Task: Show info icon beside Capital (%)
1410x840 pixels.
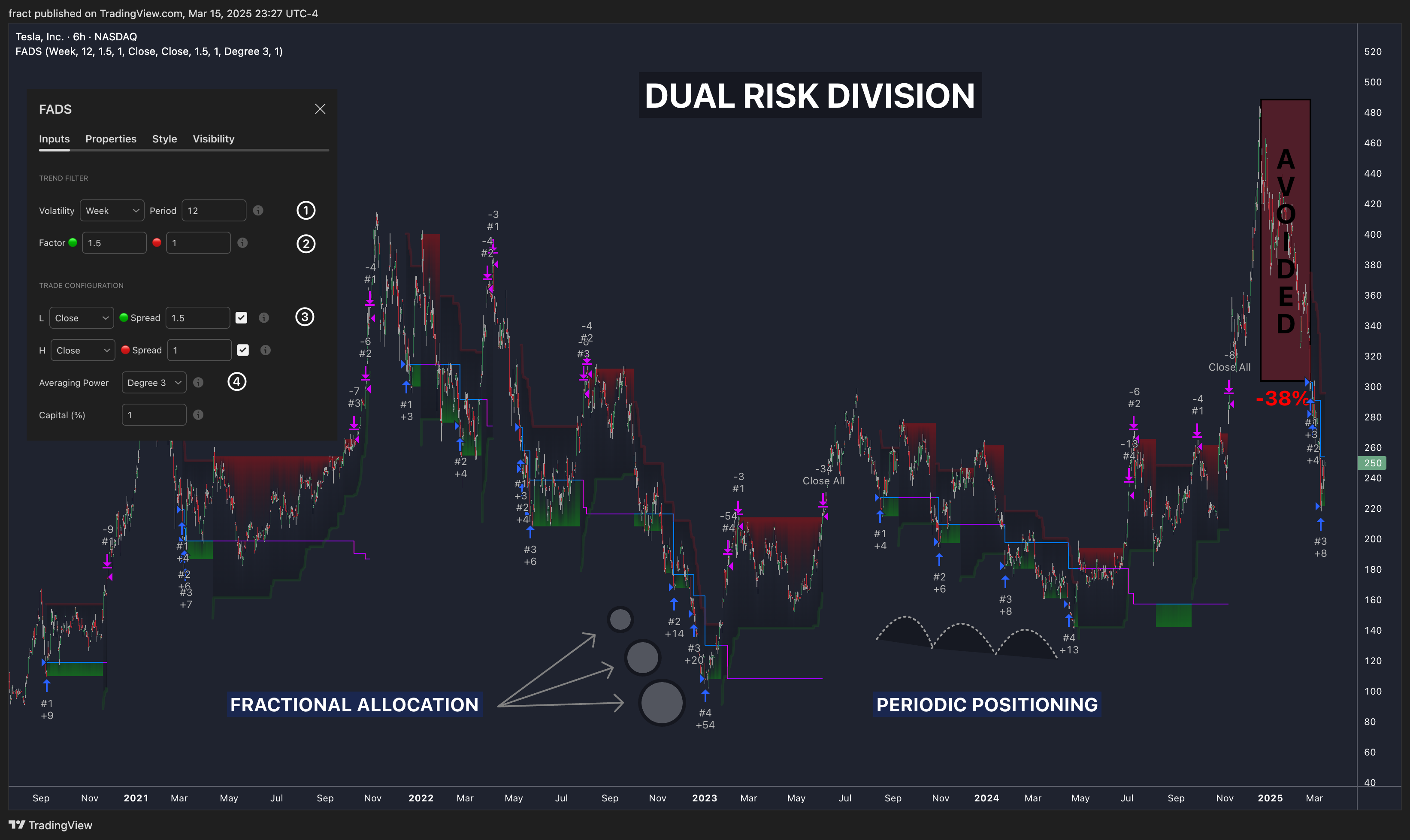Action: (198, 415)
